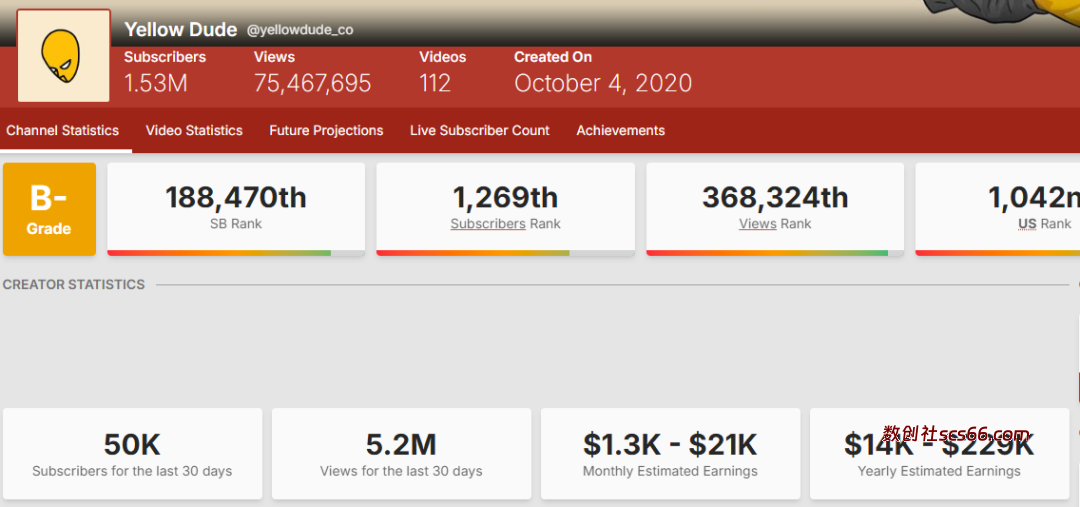The height and width of the screenshot is (507, 1080).
Task: Go to the Live Subscriber Count tab
Action: pyautogui.click(x=480, y=131)
